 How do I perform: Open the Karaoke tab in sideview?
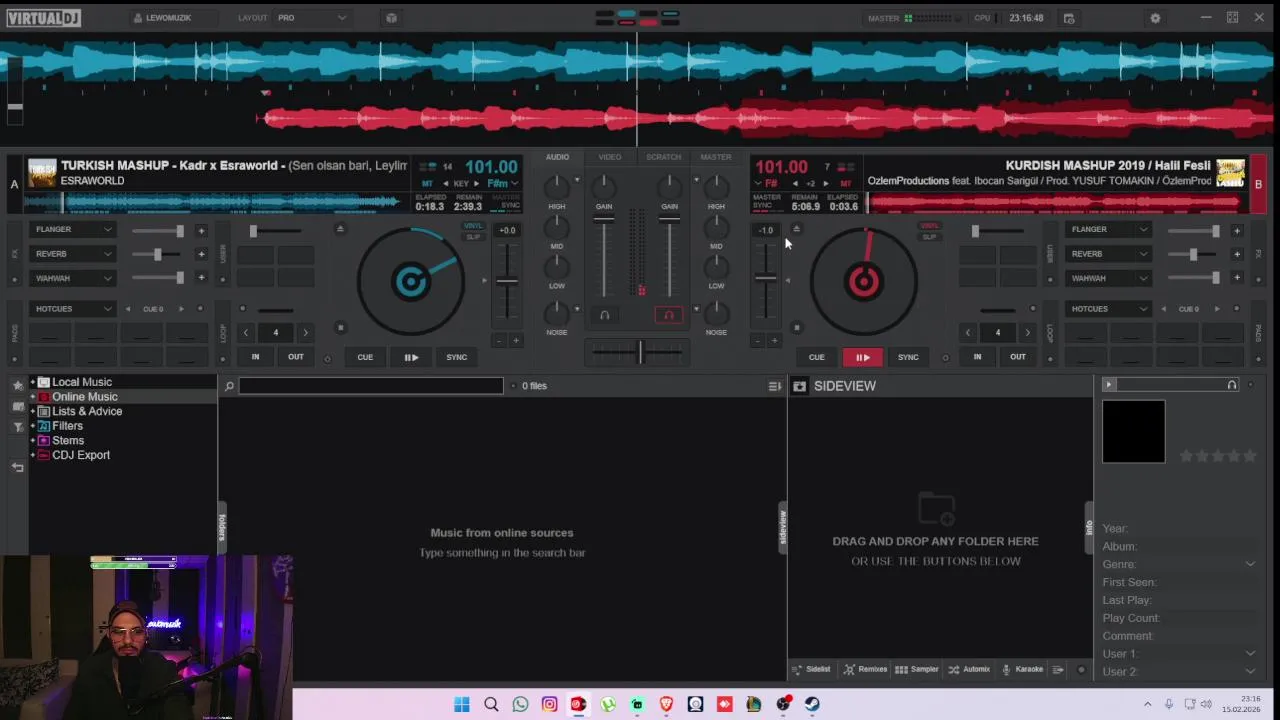click(1023, 669)
